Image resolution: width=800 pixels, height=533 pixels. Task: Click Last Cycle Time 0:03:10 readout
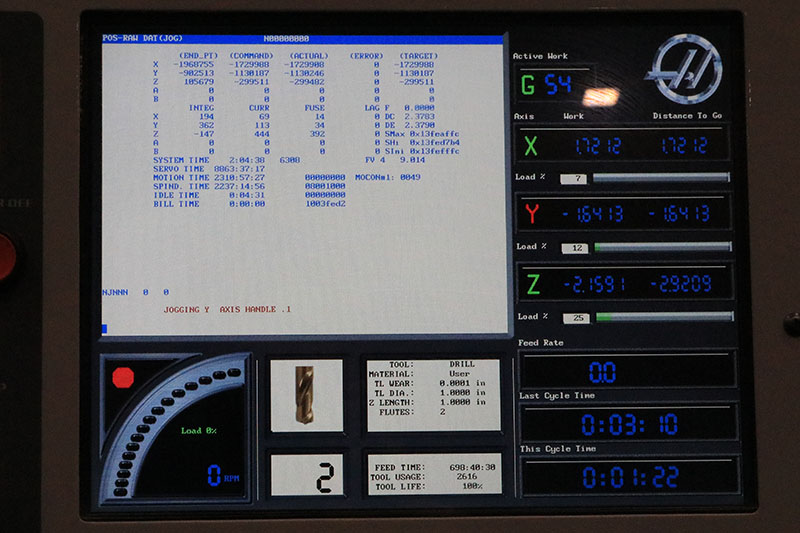630,424
